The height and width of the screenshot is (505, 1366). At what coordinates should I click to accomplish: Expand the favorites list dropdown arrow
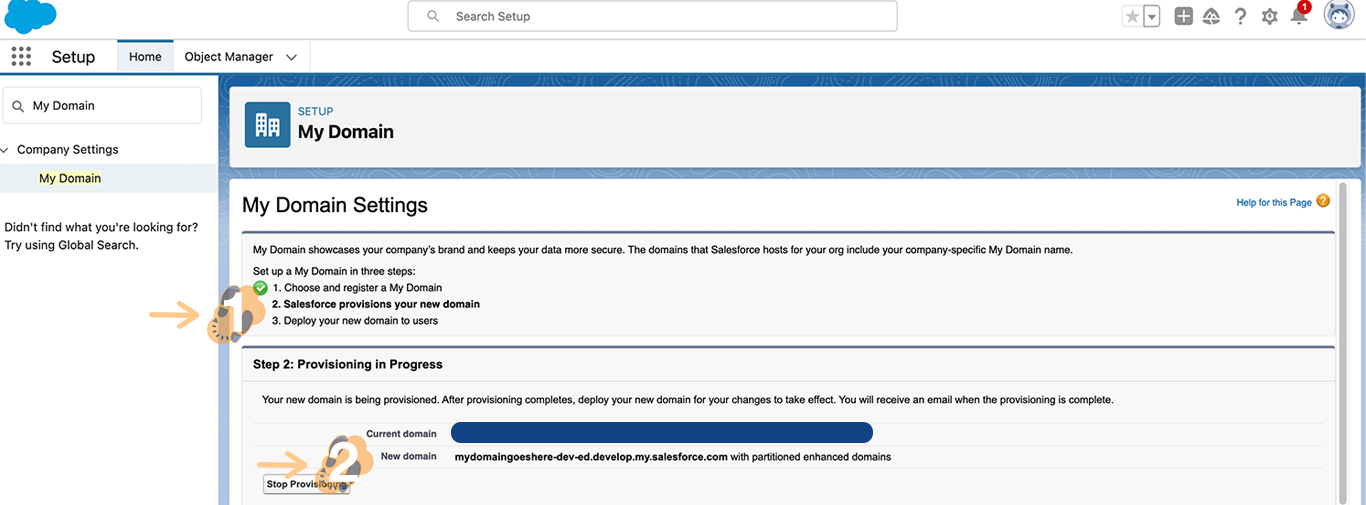point(1151,16)
